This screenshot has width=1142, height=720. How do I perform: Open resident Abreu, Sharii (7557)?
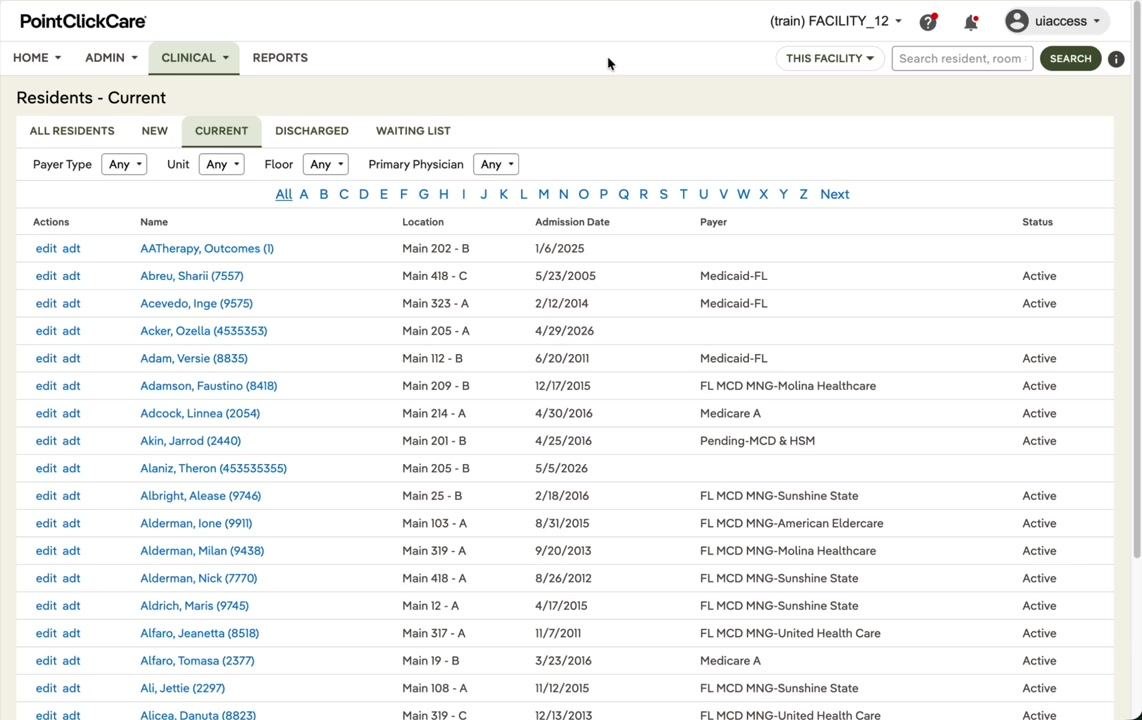pos(192,276)
